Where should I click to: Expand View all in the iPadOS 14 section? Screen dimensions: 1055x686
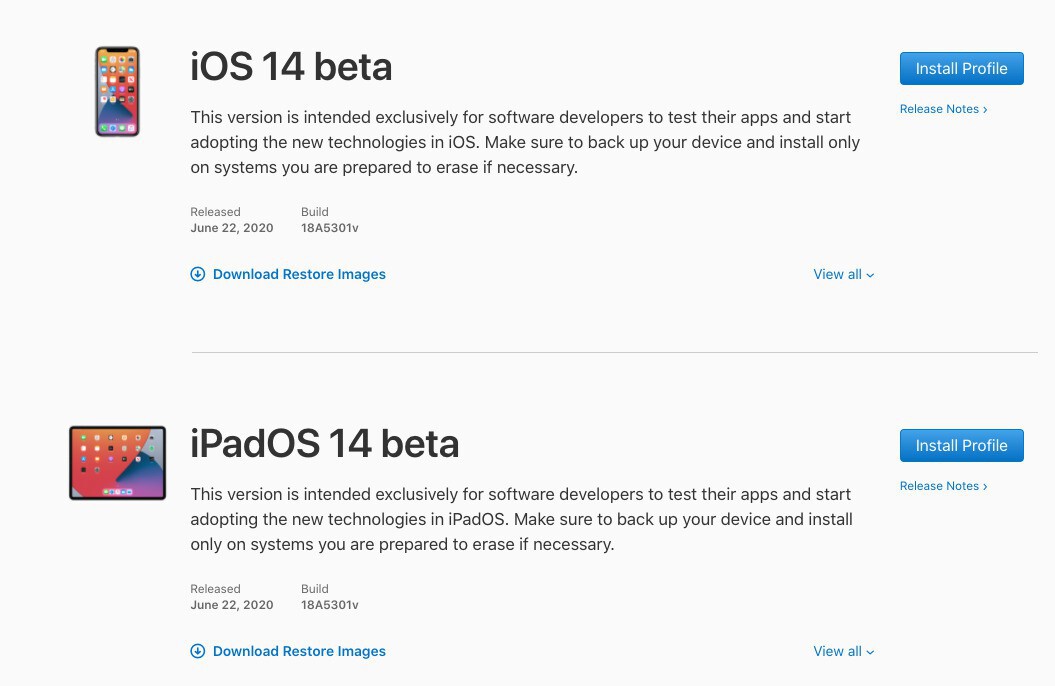843,651
